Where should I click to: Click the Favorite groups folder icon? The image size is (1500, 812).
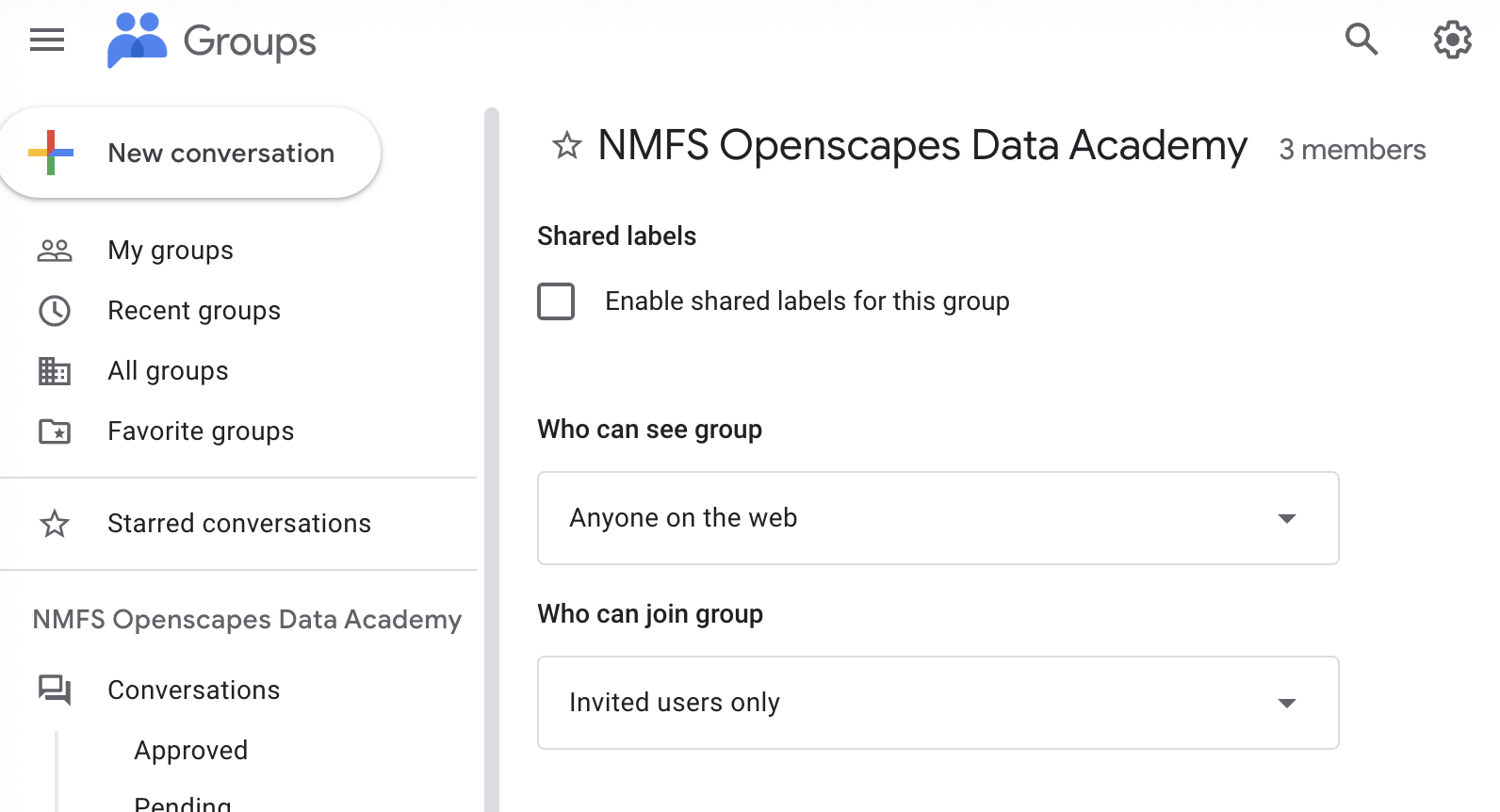tap(55, 431)
